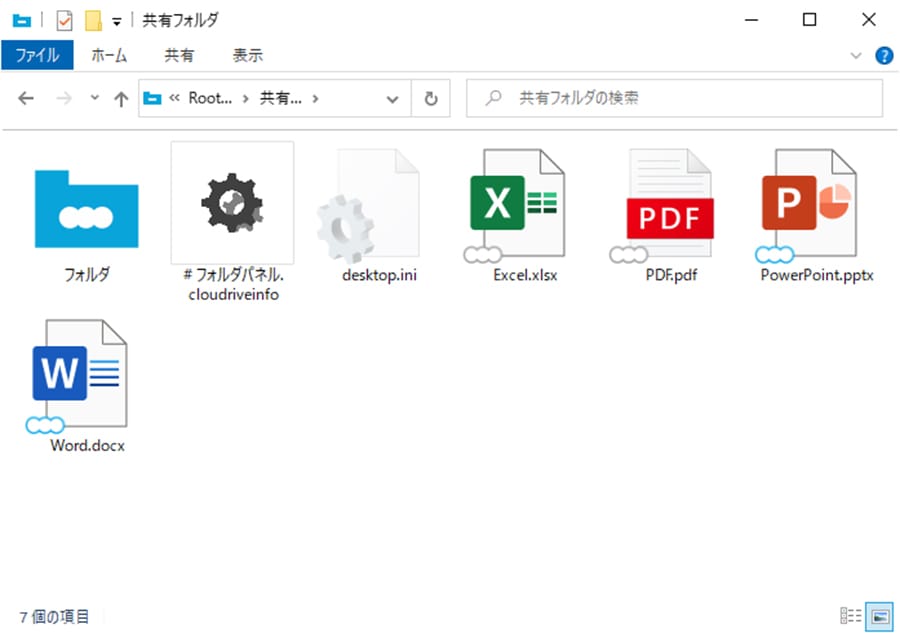
Task: Click the properties quick access icon
Action: (64, 21)
